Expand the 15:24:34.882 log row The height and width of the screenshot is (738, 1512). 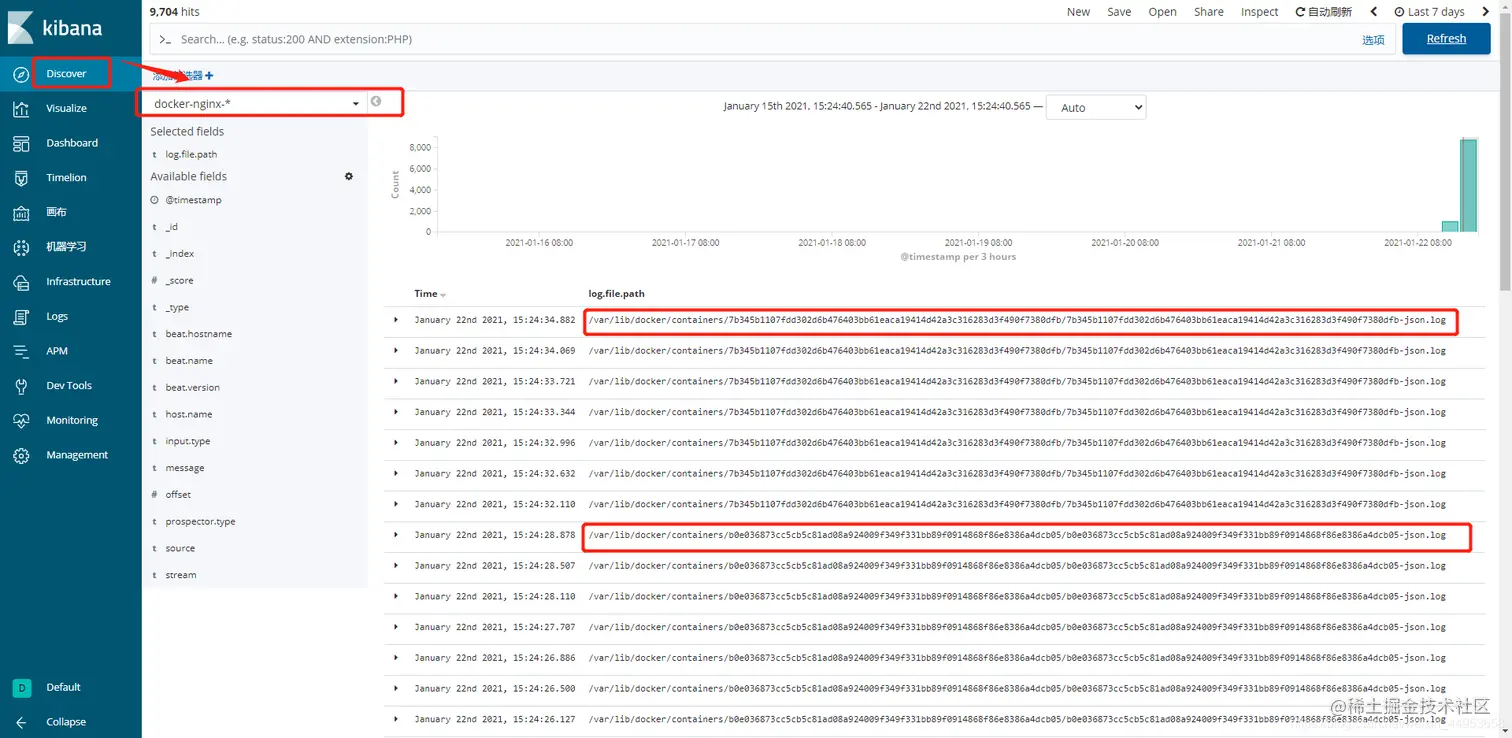[x=396, y=320]
